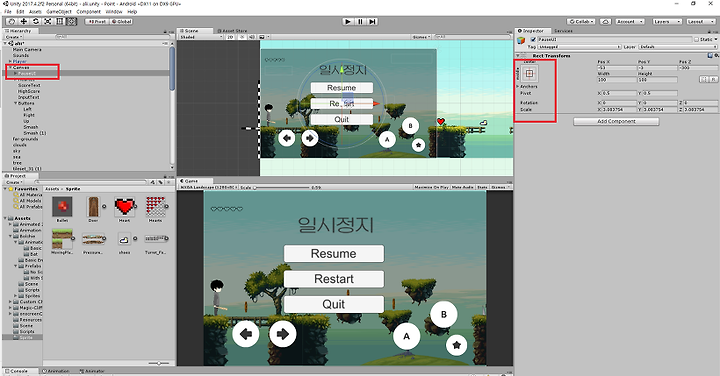Toggle the Static checkbox in Inspector
Screen dimensions: 720x376
(697, 39)
